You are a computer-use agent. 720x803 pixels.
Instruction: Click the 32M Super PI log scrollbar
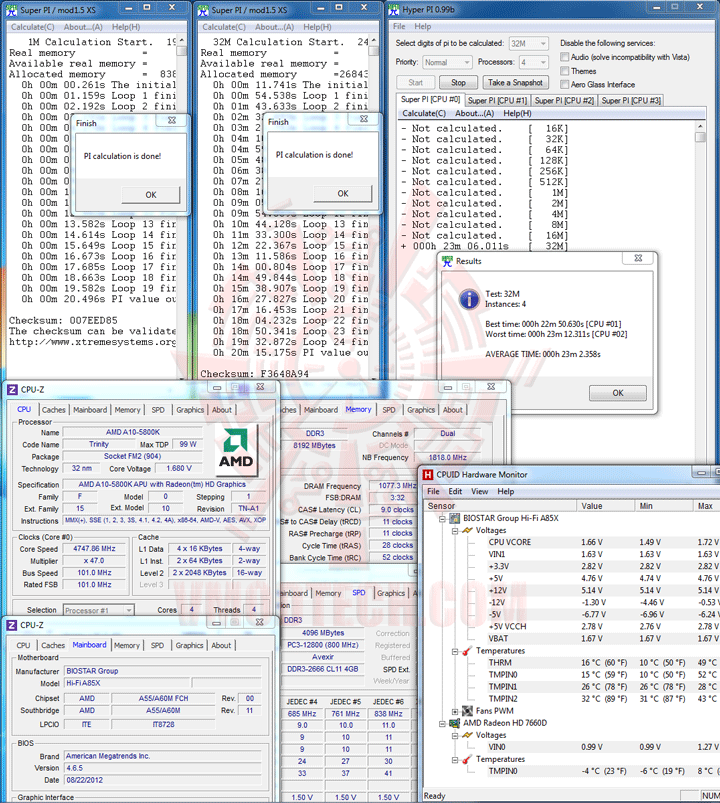373,207
